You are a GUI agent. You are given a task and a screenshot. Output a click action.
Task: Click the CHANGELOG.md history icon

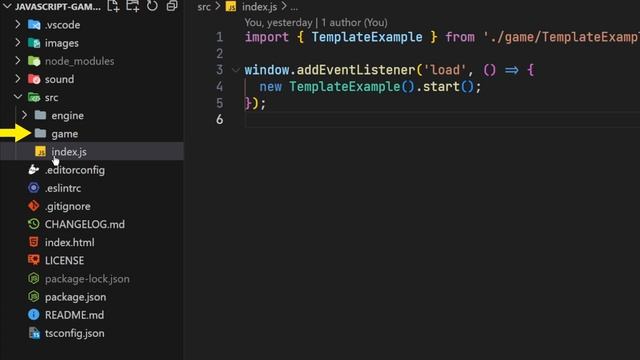pyautogui.click(x=34, y=224)
